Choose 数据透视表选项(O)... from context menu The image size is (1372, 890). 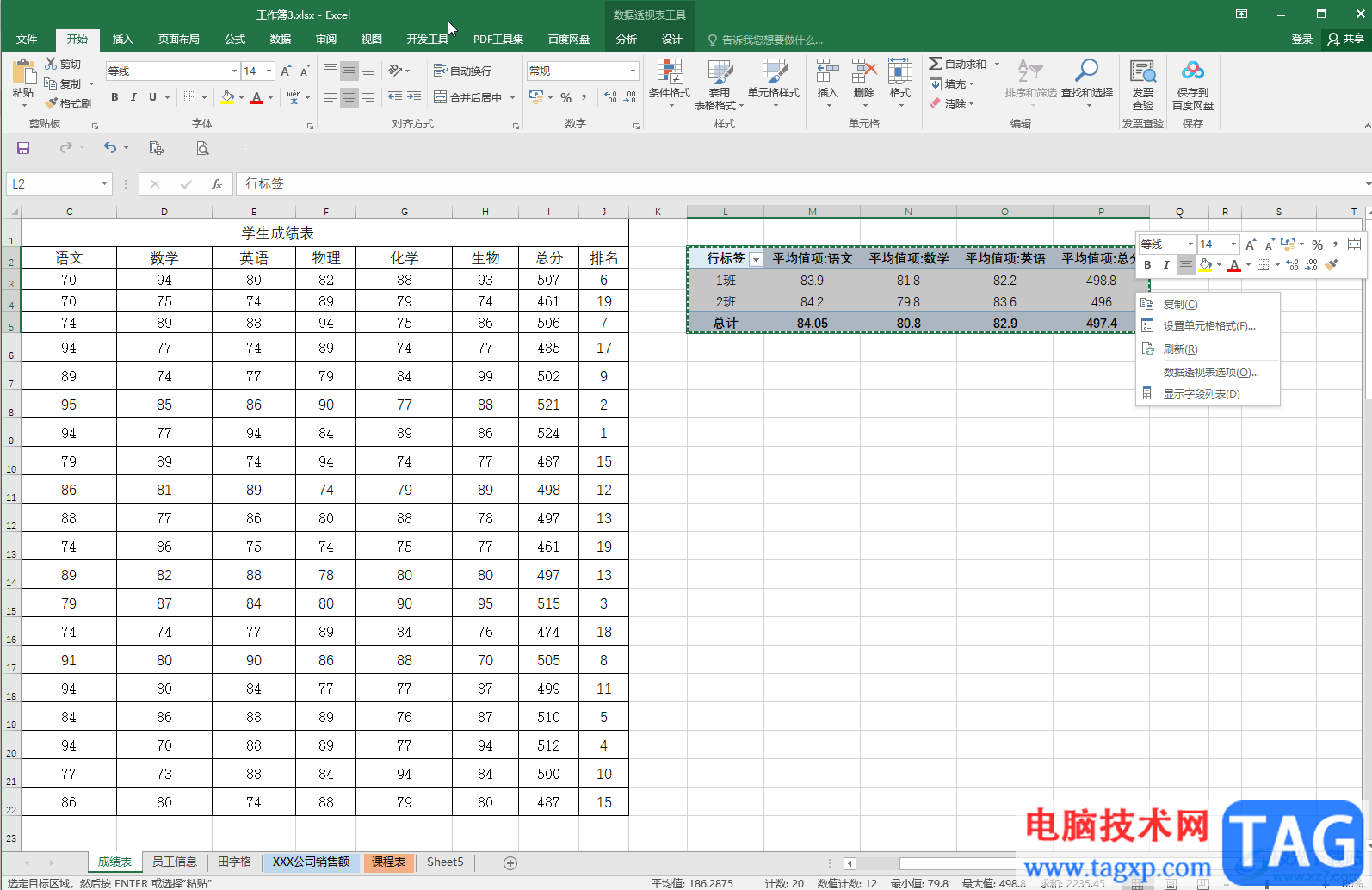pyautogui.click(x=1208, y=373)
